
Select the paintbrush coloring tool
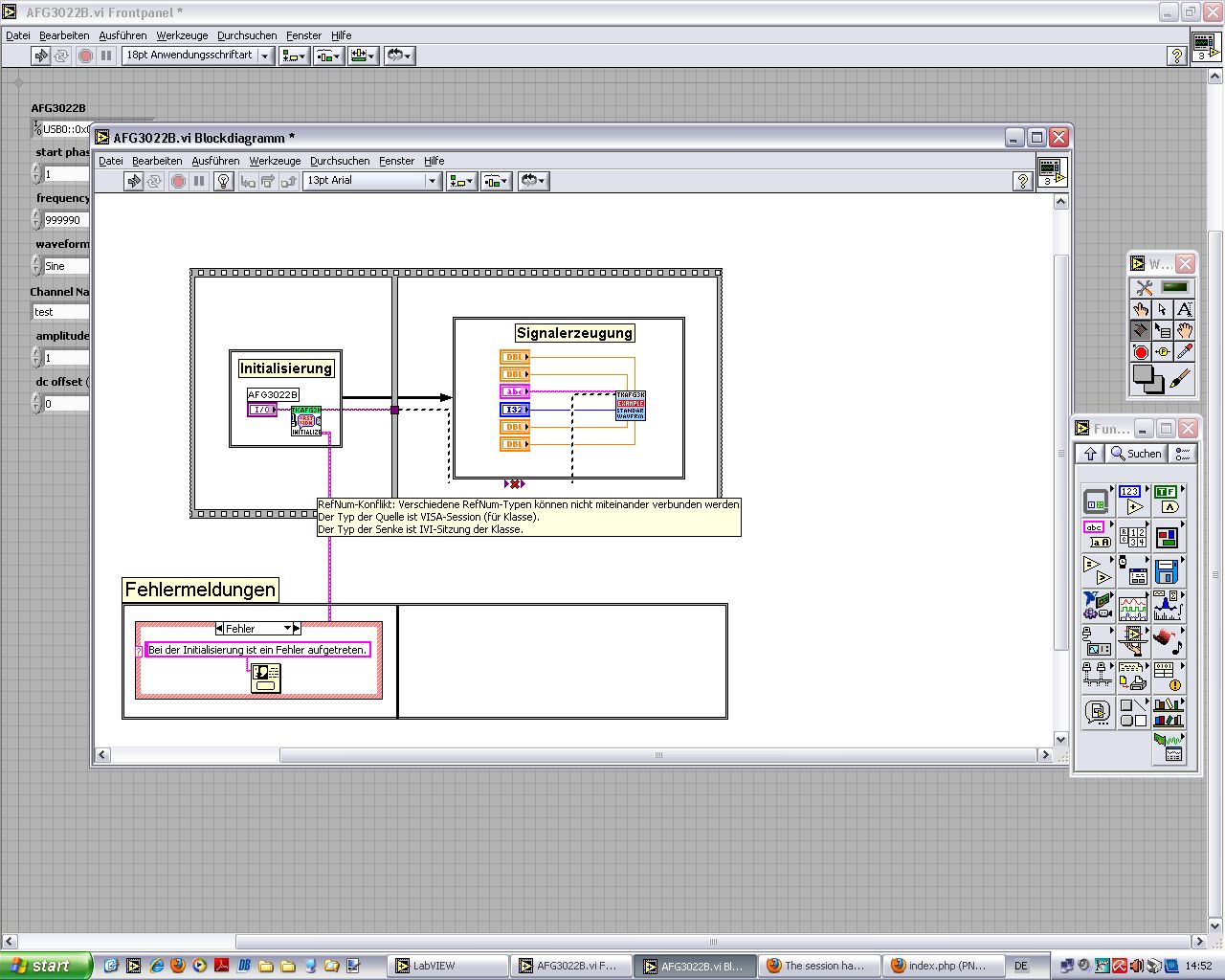(1181, 379)
